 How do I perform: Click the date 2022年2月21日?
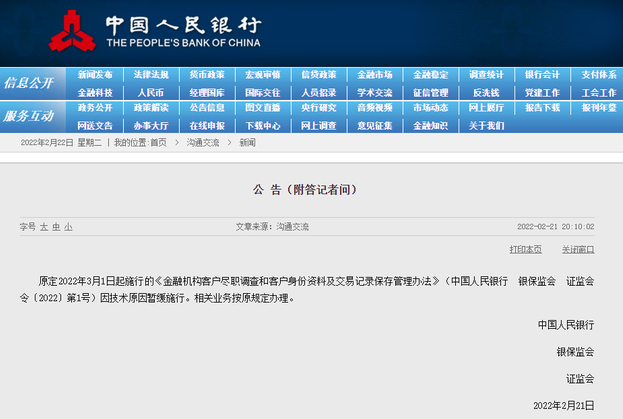pos(564,405)
